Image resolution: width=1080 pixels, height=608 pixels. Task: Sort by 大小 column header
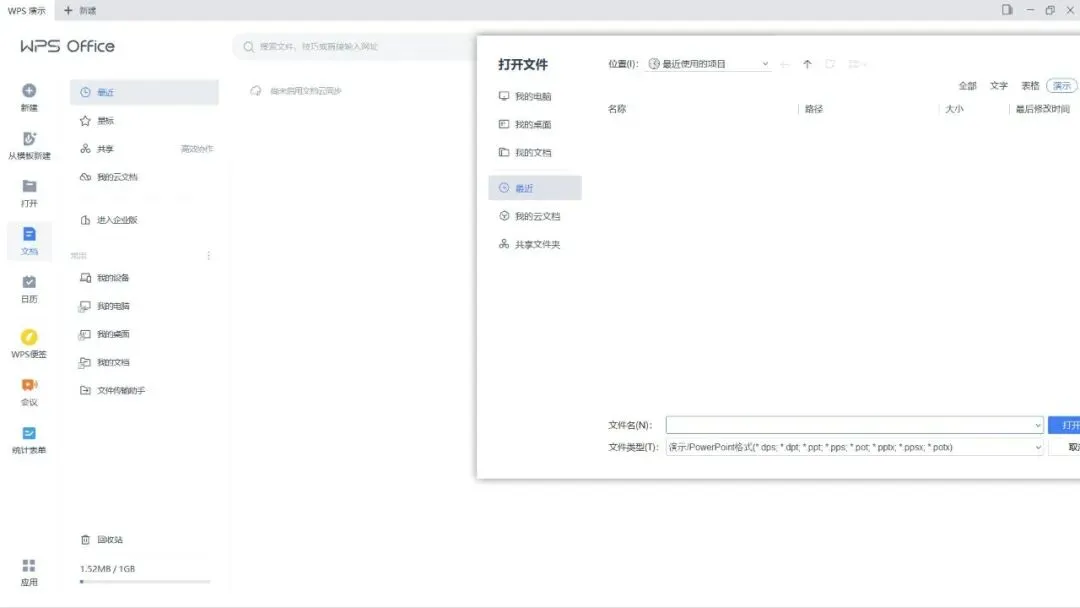pyautogui.click(x=954, y=109)
